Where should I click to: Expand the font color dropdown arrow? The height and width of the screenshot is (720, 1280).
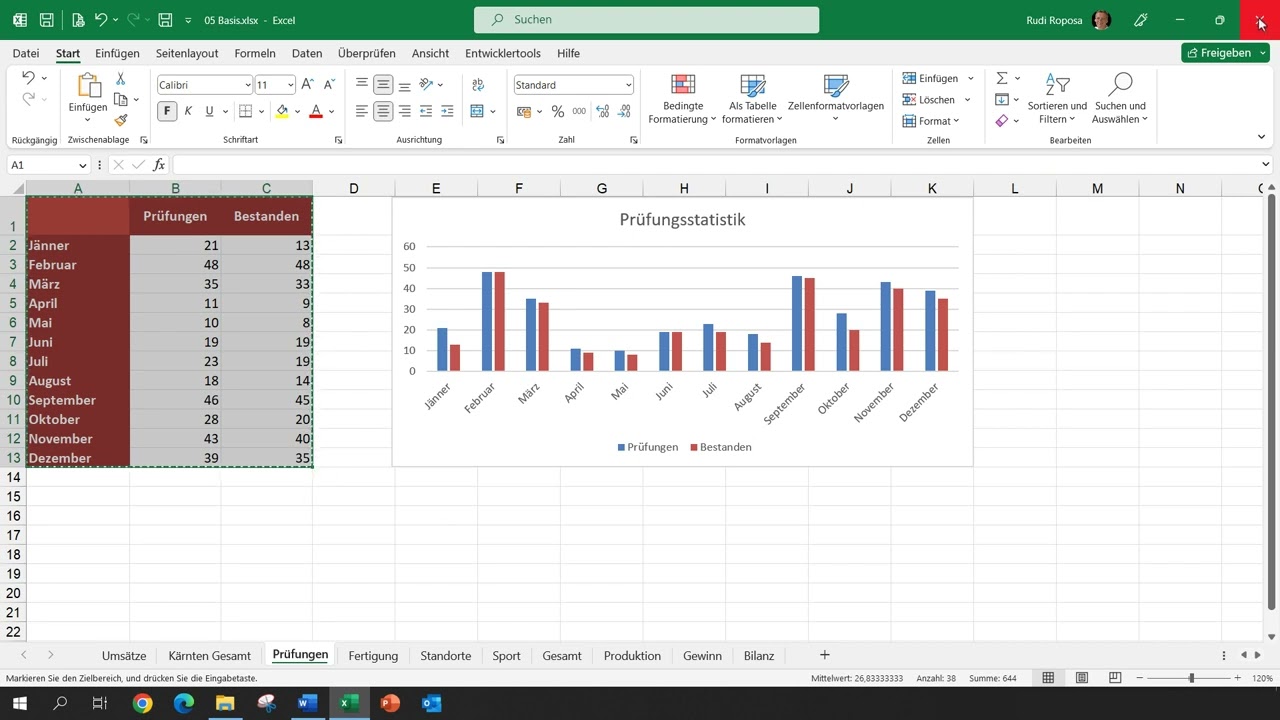(x=332, y=111)
